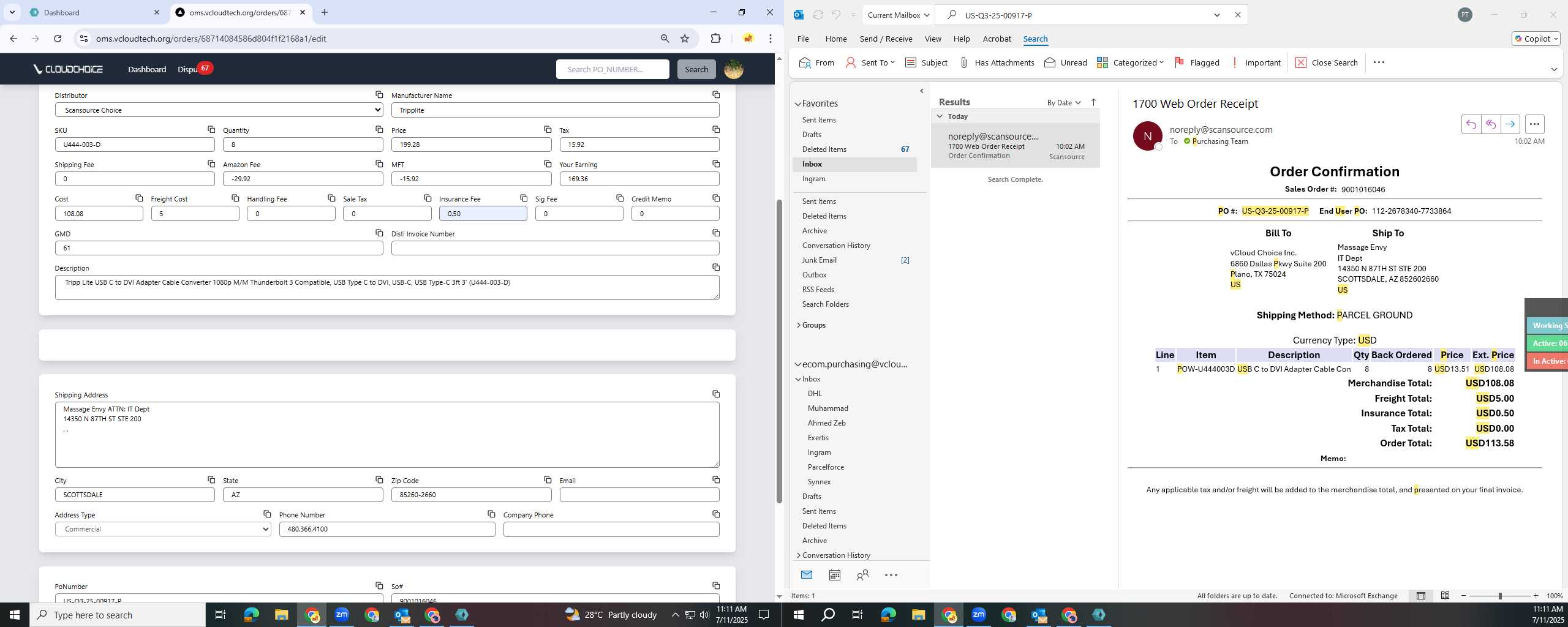Click zoom out minus on status bar
Image resolution: width=1568 pixels, height=627 pixels.
click(1464, 596)
